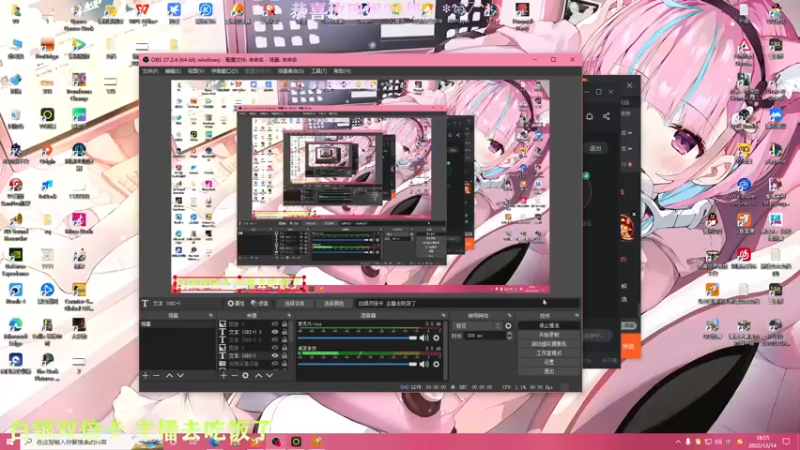This screenshot has height=450, width=800.
Task: Open the 视图(V) menu in OBS
Action: click(x=195, y=71)
